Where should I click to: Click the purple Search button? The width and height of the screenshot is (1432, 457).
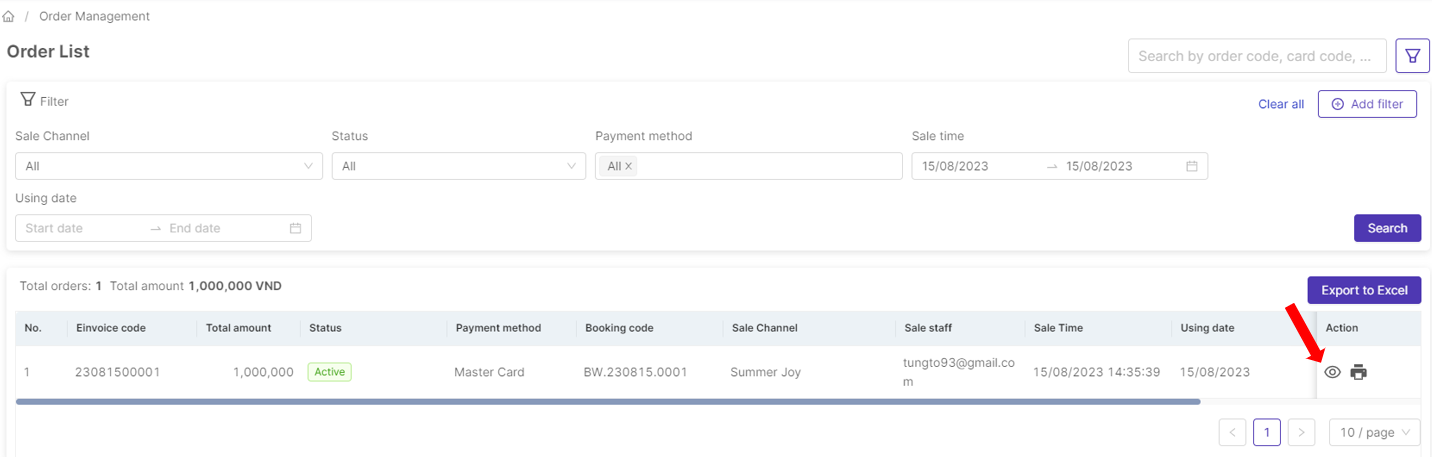1387,228
